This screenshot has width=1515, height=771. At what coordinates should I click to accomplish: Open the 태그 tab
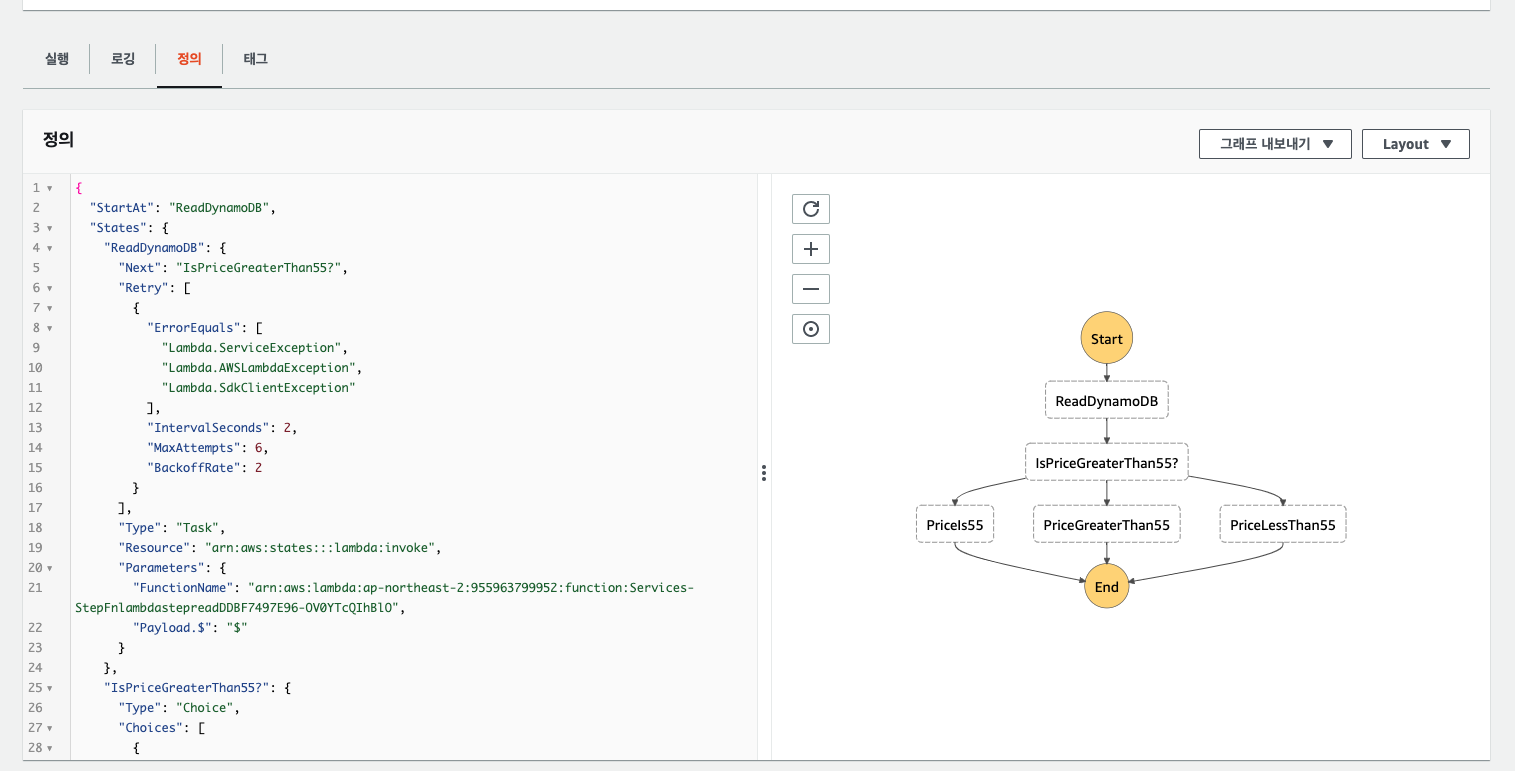pos(255,59)
